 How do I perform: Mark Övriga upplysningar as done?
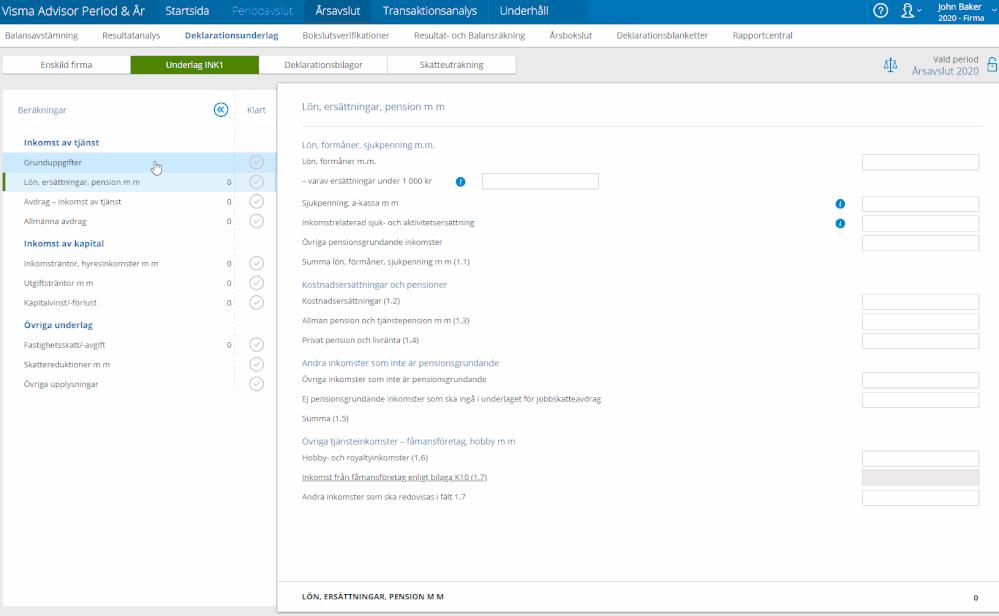pyautogui.click(x=256, y=384)
